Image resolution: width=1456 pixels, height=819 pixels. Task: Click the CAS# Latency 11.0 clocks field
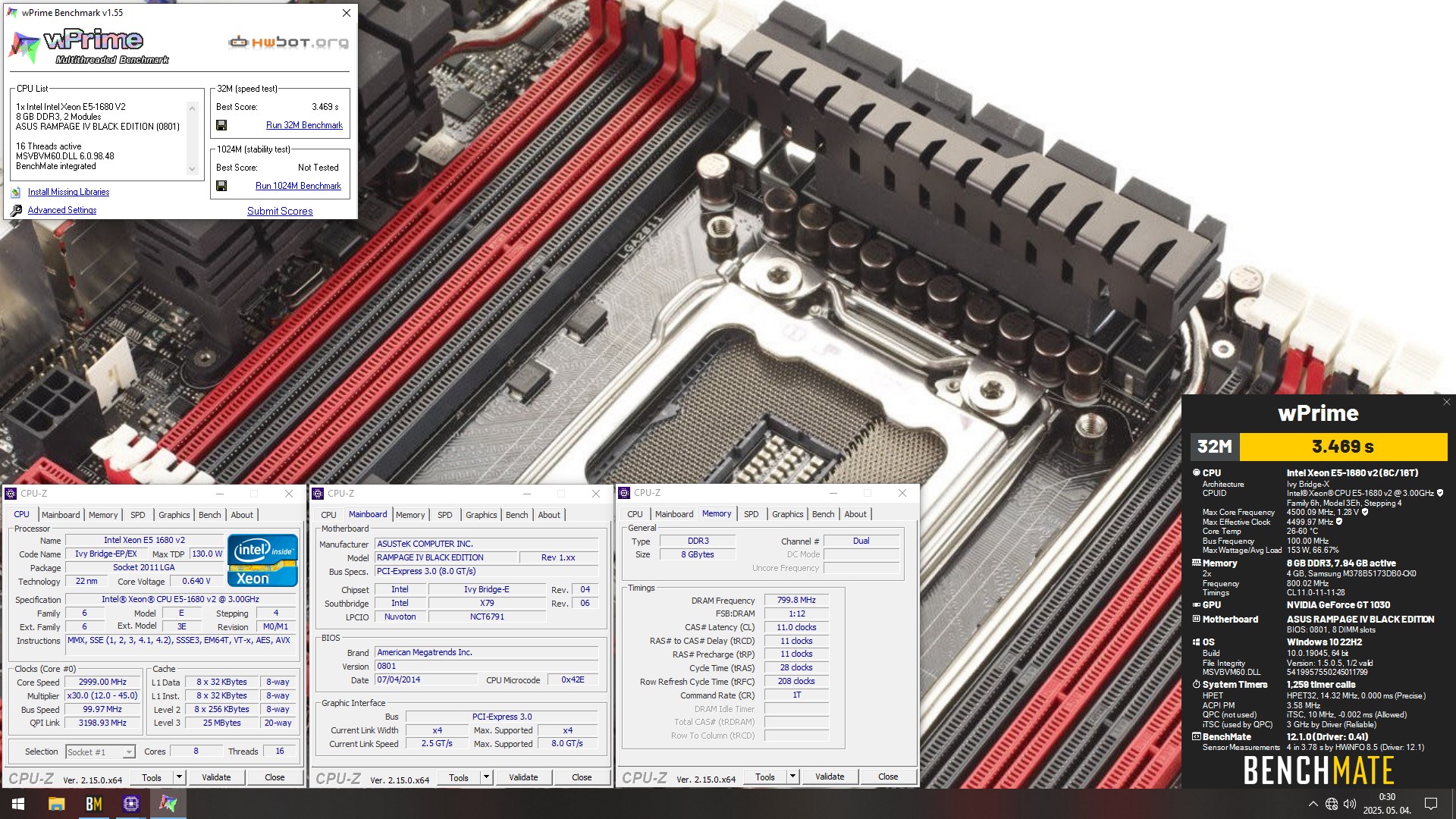click(796, 627)
